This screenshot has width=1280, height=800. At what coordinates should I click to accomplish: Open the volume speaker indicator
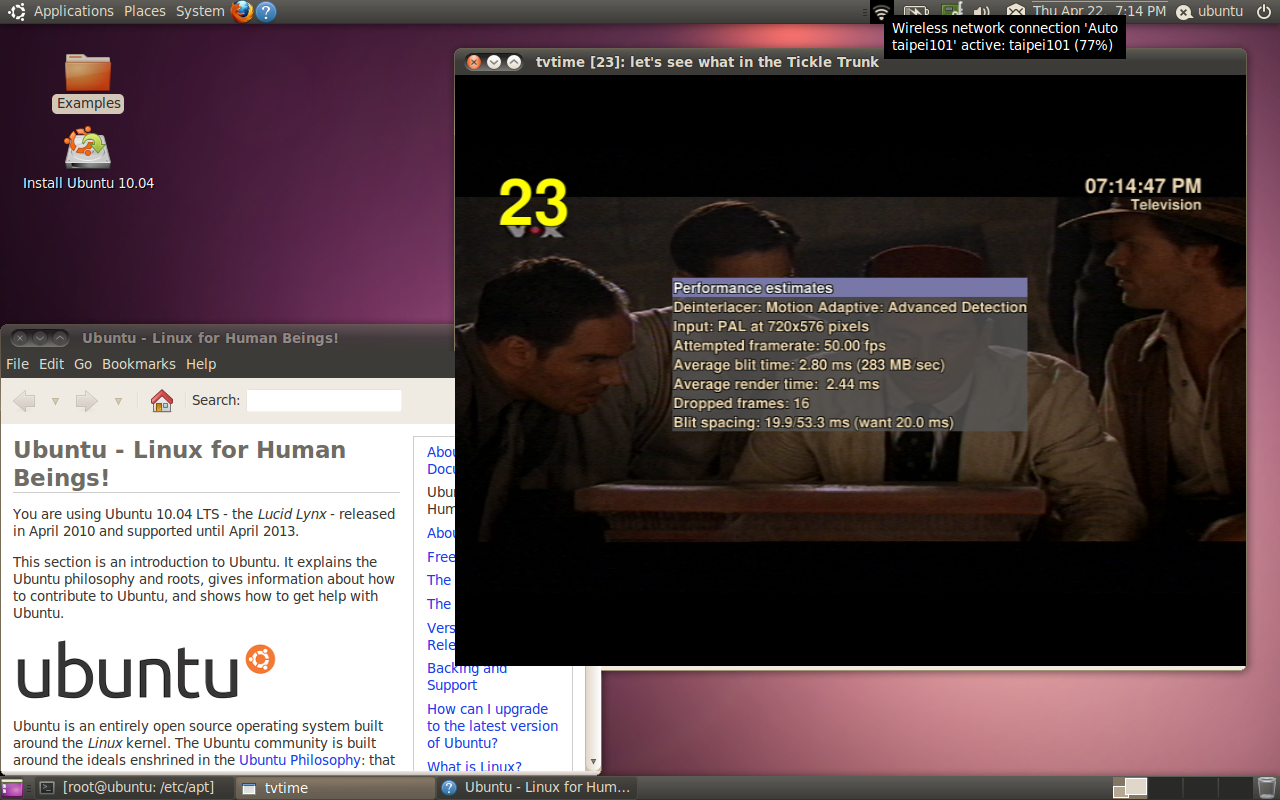(981, 11)
